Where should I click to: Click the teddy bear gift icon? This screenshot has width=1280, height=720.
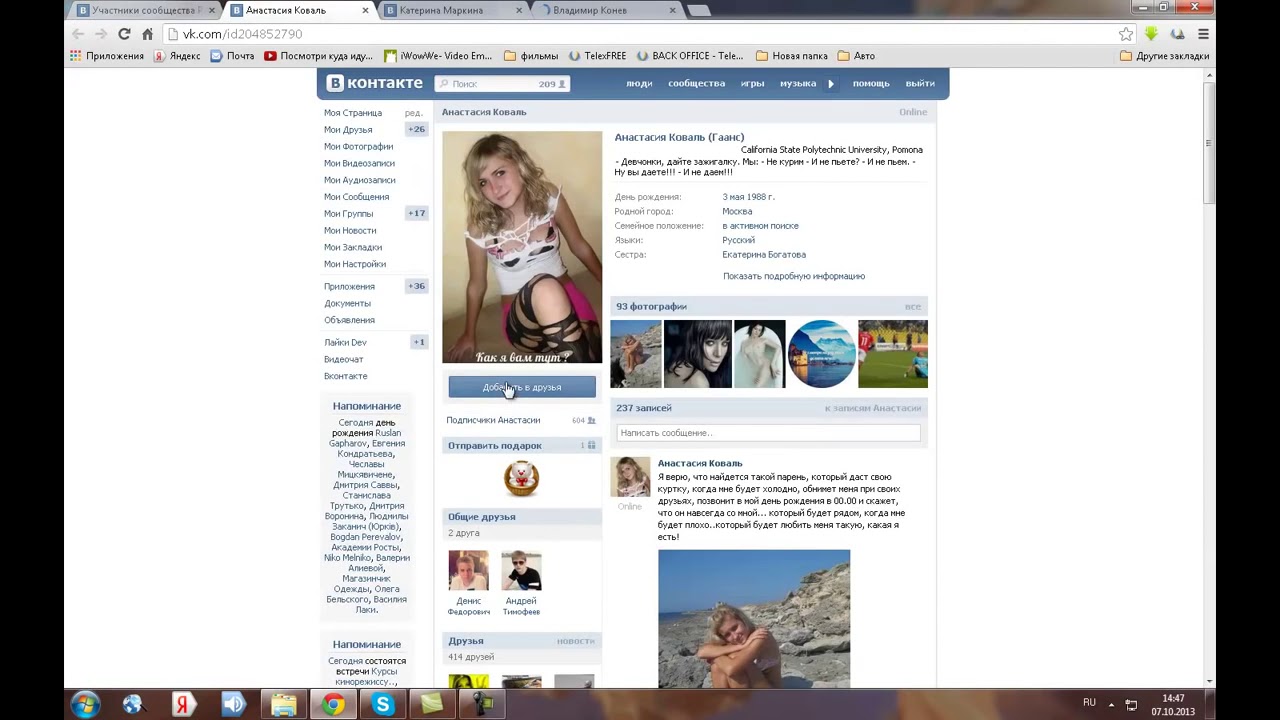(521, 478)
